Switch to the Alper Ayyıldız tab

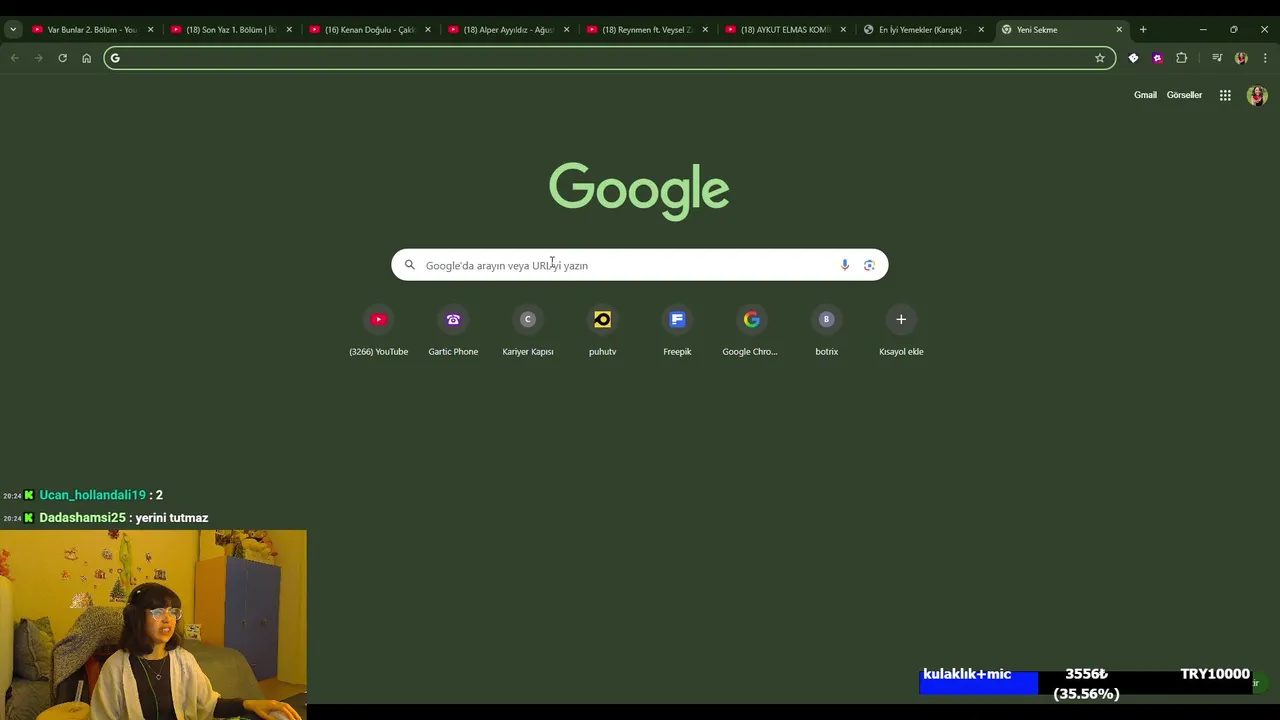(508, 30)
